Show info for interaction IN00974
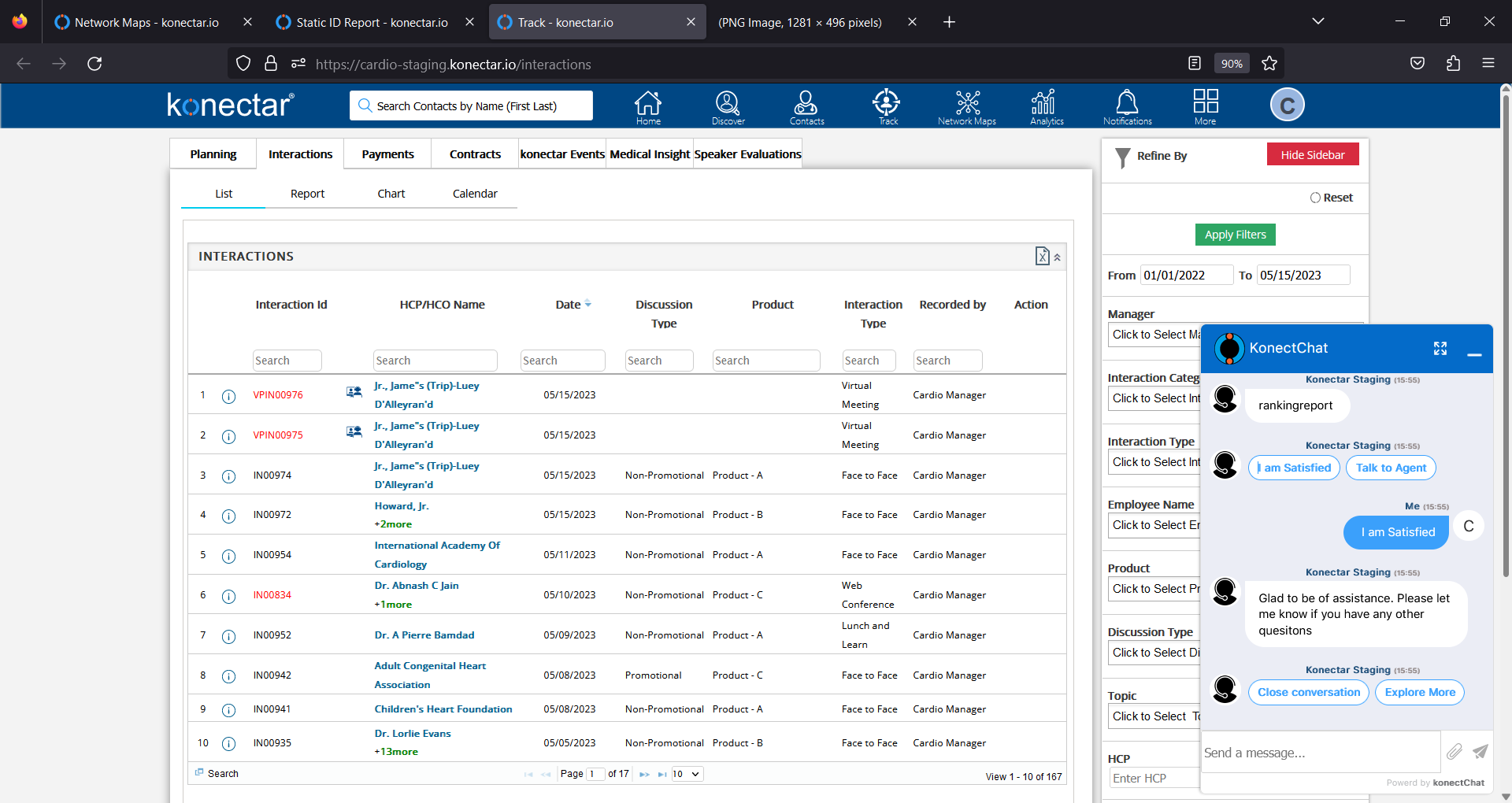Viewport: 1512px width, 803px height. (x=228, y=476)
